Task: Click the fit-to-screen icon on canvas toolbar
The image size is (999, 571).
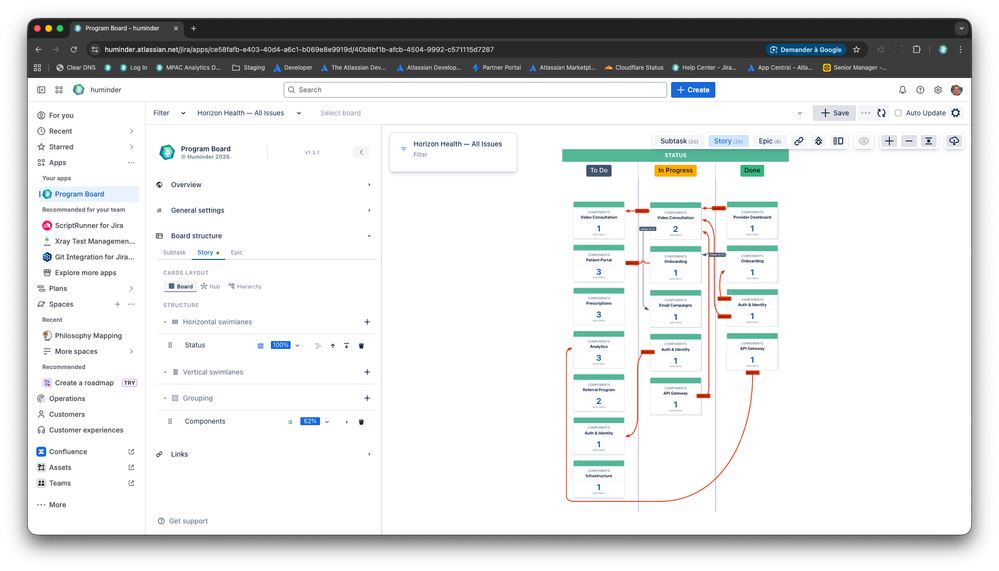Action: pos(929,141)
